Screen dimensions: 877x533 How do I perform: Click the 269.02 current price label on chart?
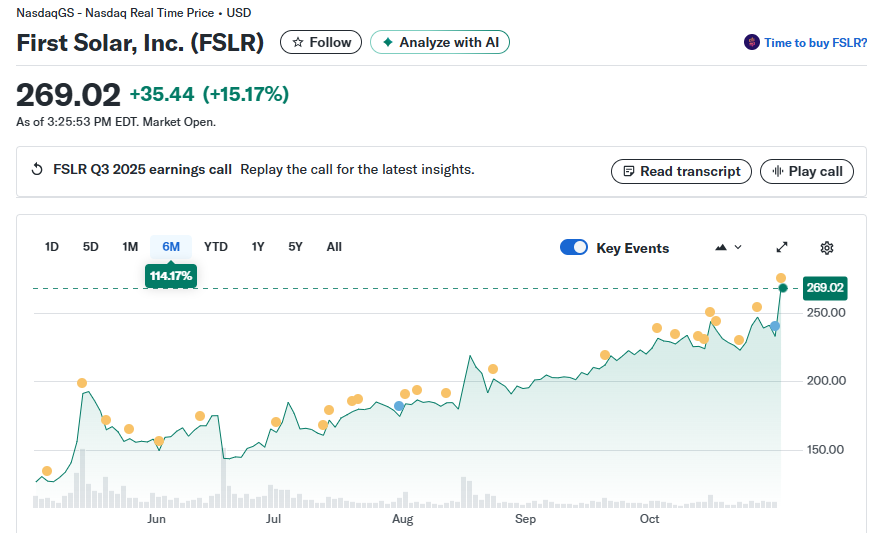(x=825, y=288)
